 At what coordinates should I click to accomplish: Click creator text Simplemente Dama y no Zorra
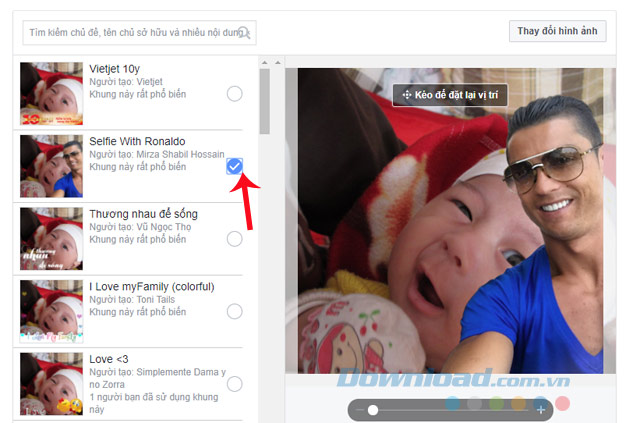(x=158, y=378)
